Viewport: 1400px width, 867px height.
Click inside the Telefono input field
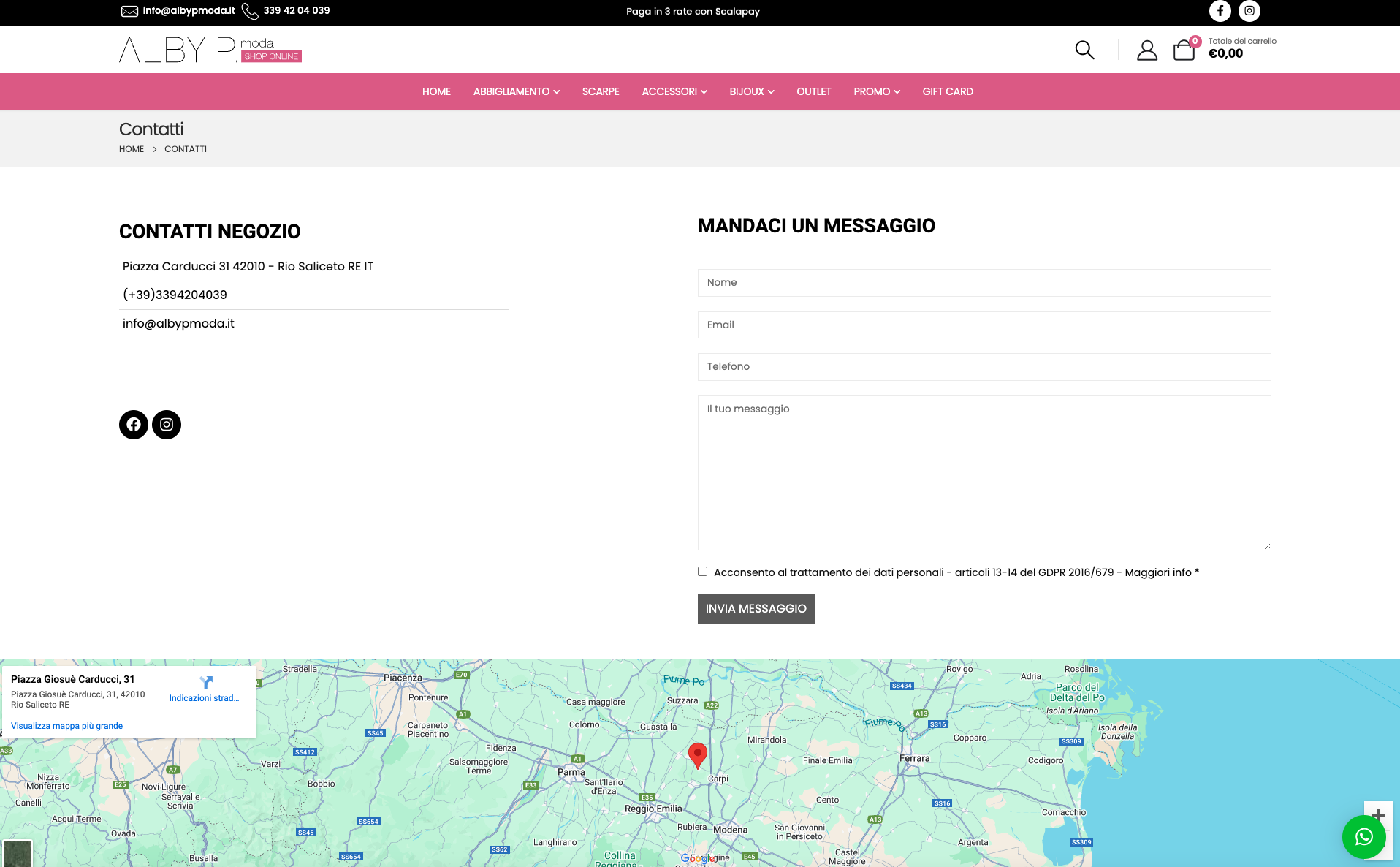tap(984, 366)
